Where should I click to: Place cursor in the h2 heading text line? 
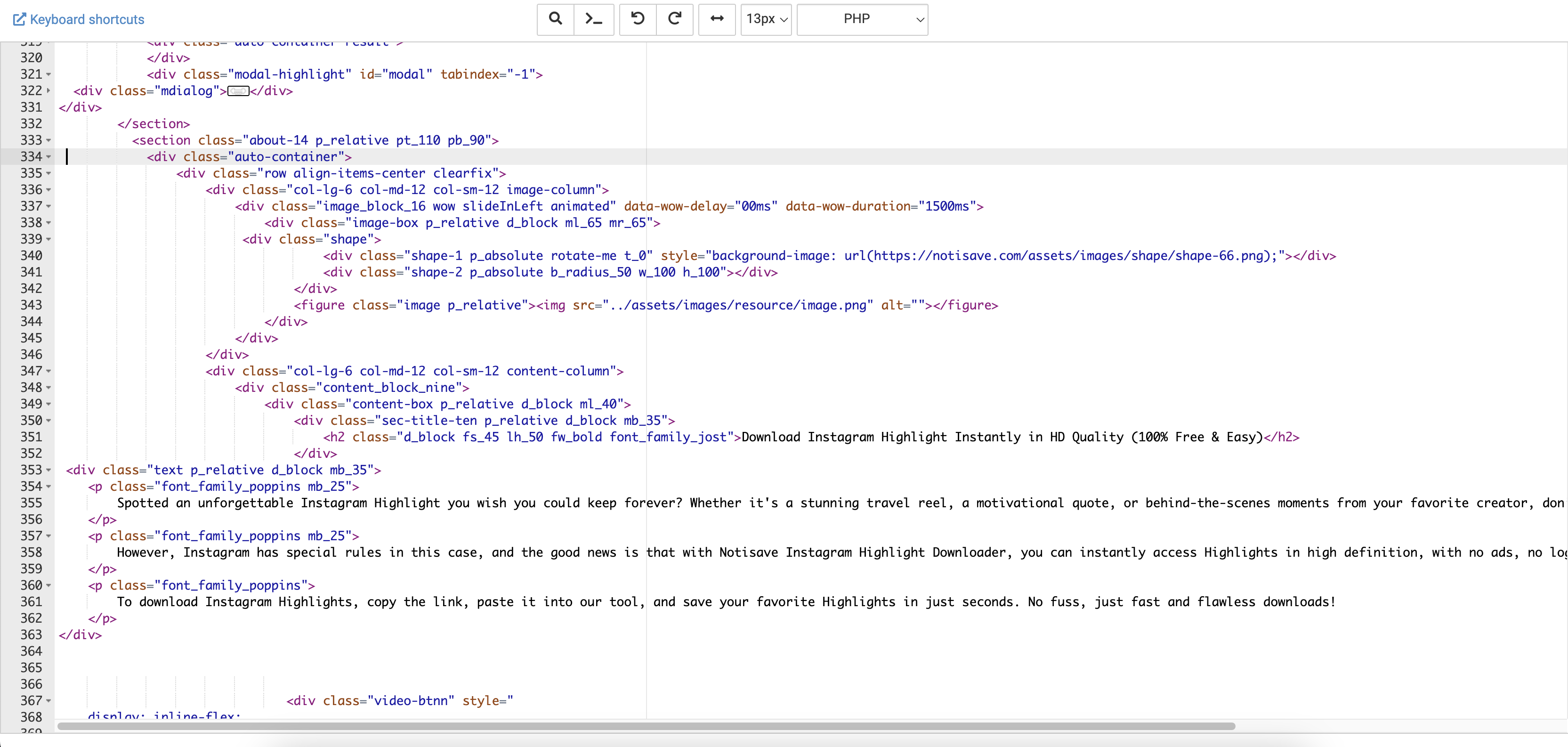(x=974, y=437)
